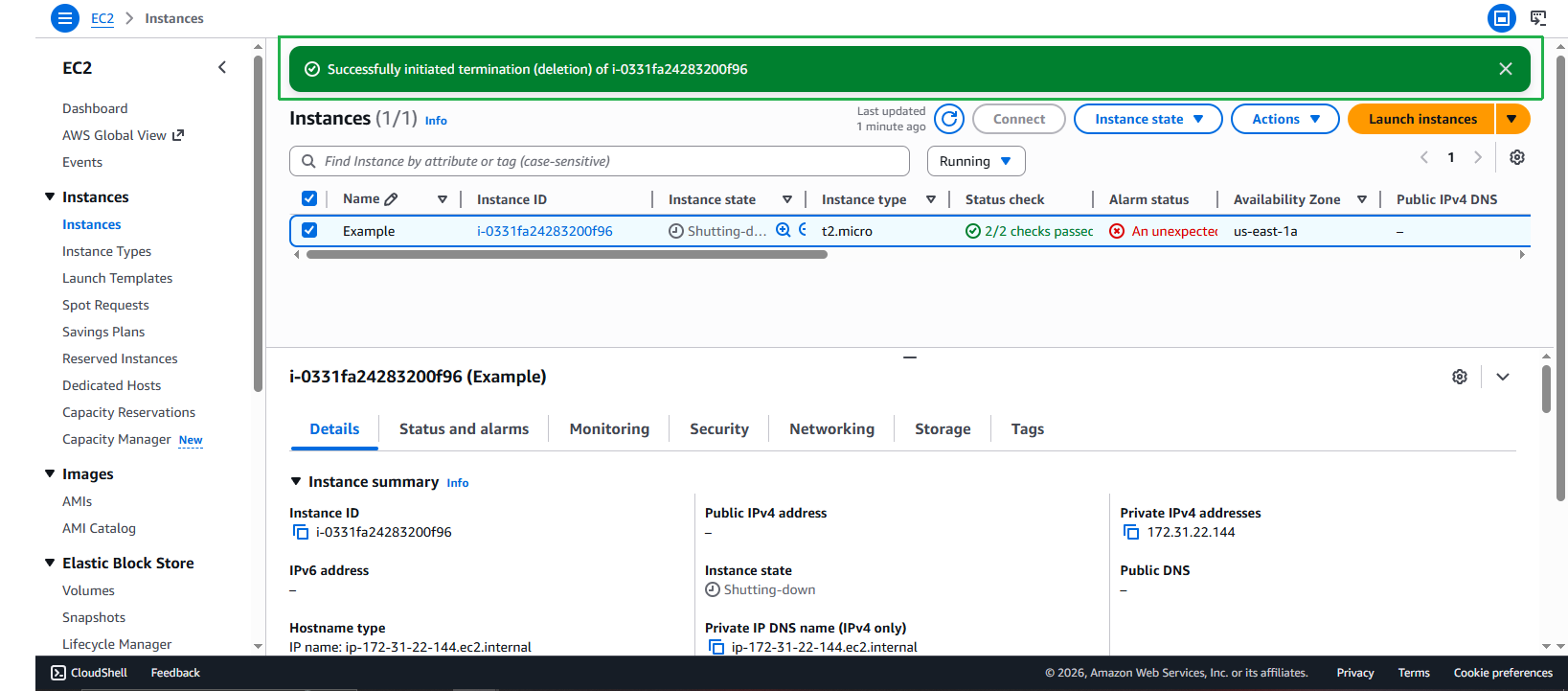Open the Cookie preferences link

point(1503,673)
